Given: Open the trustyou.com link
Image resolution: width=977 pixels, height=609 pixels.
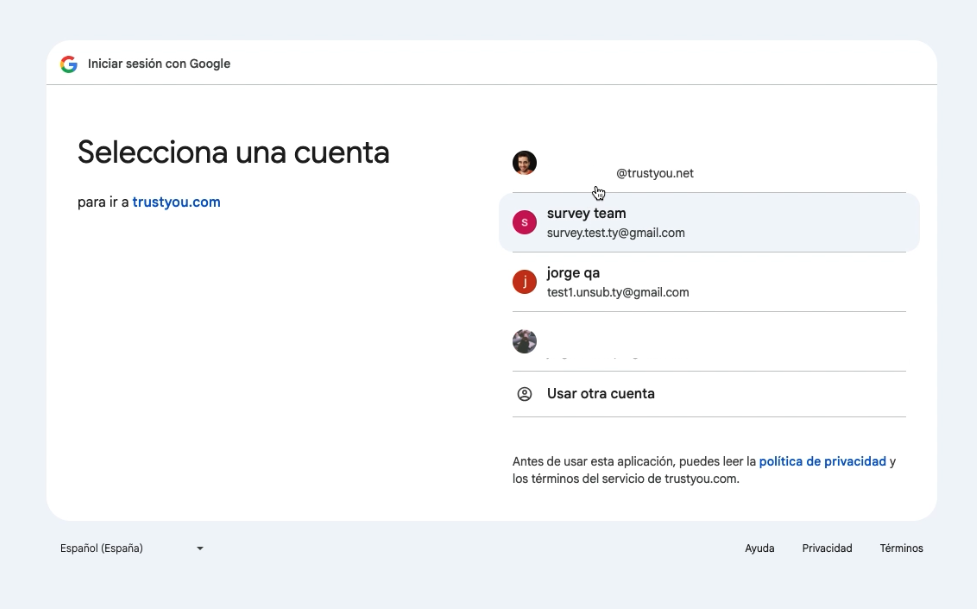Looking at the screenshot, I should tap(176, 202).
